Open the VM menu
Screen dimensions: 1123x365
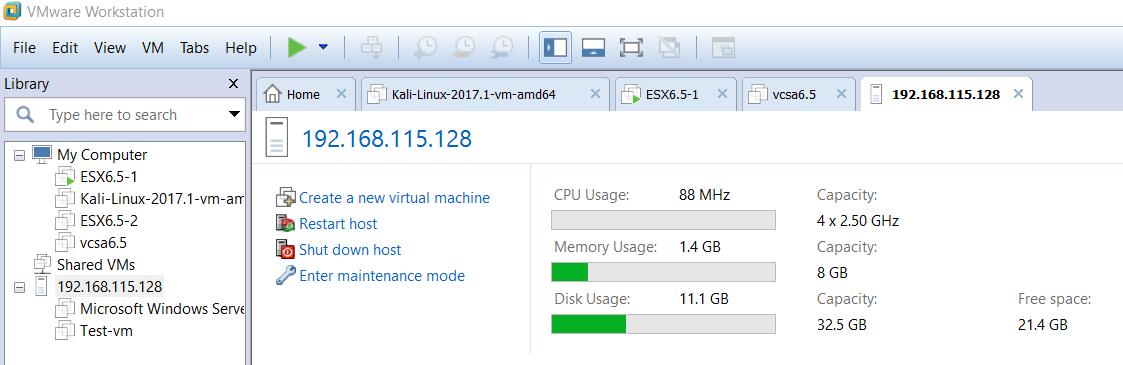click(153, 48)
